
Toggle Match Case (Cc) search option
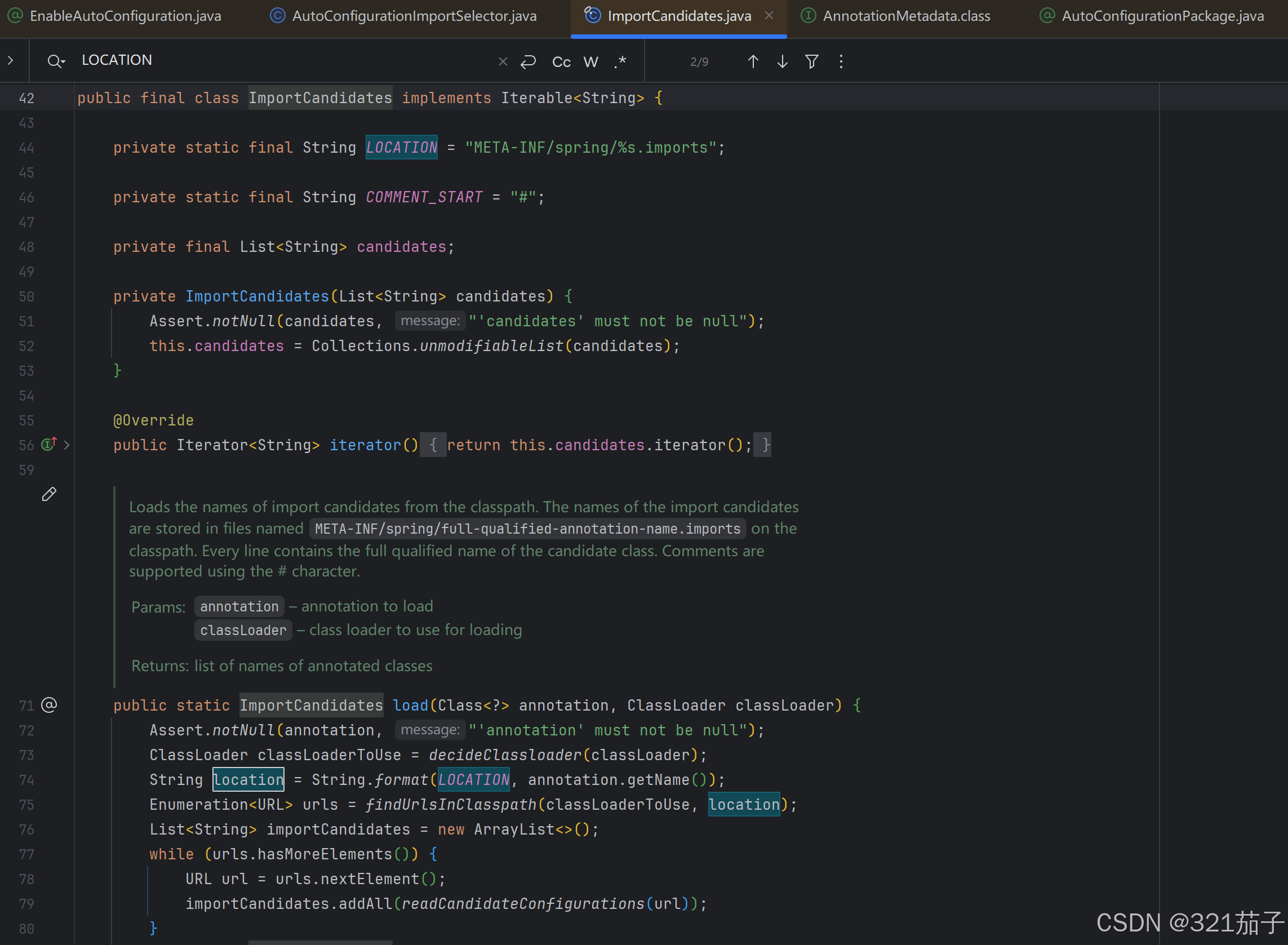pyautogui.click(x=561, y=61)
